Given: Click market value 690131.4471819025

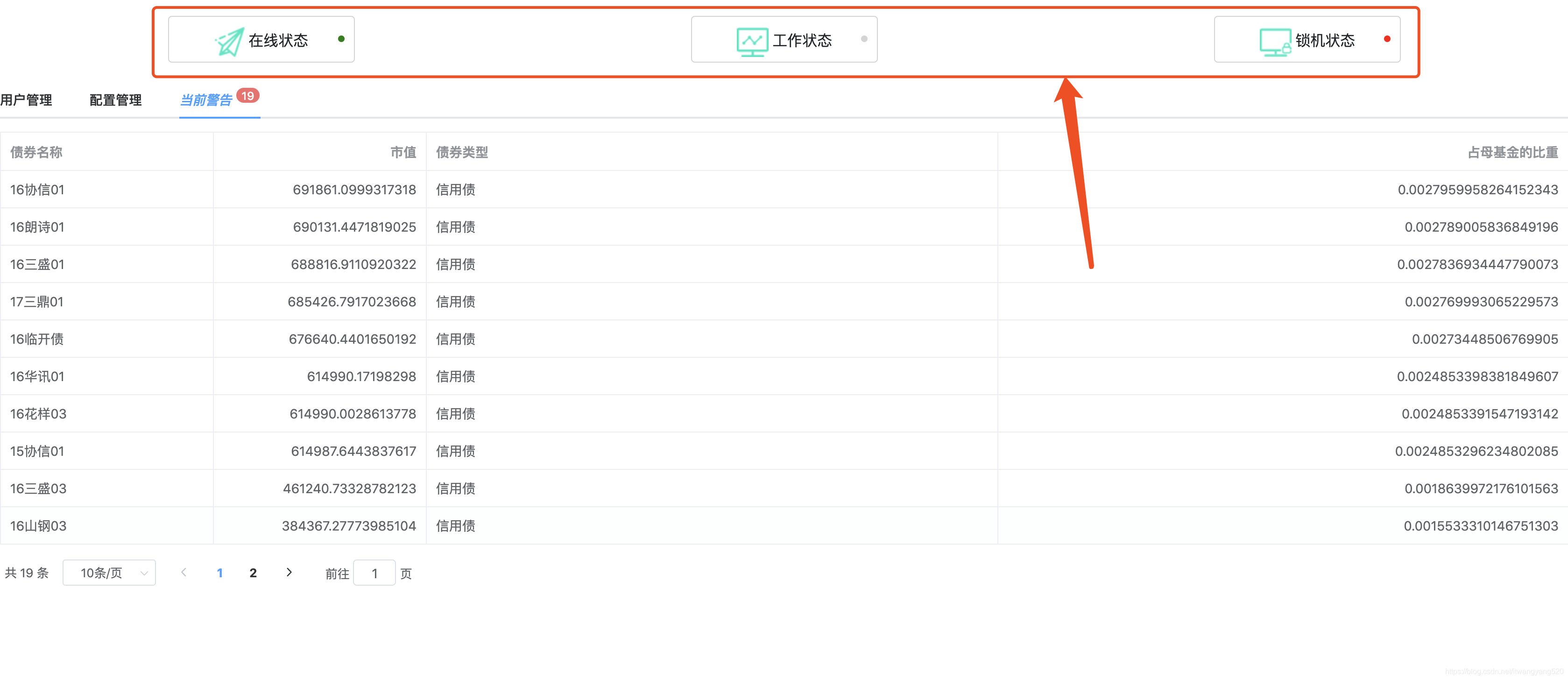Looking at the screenshot, I should (354, 227).
